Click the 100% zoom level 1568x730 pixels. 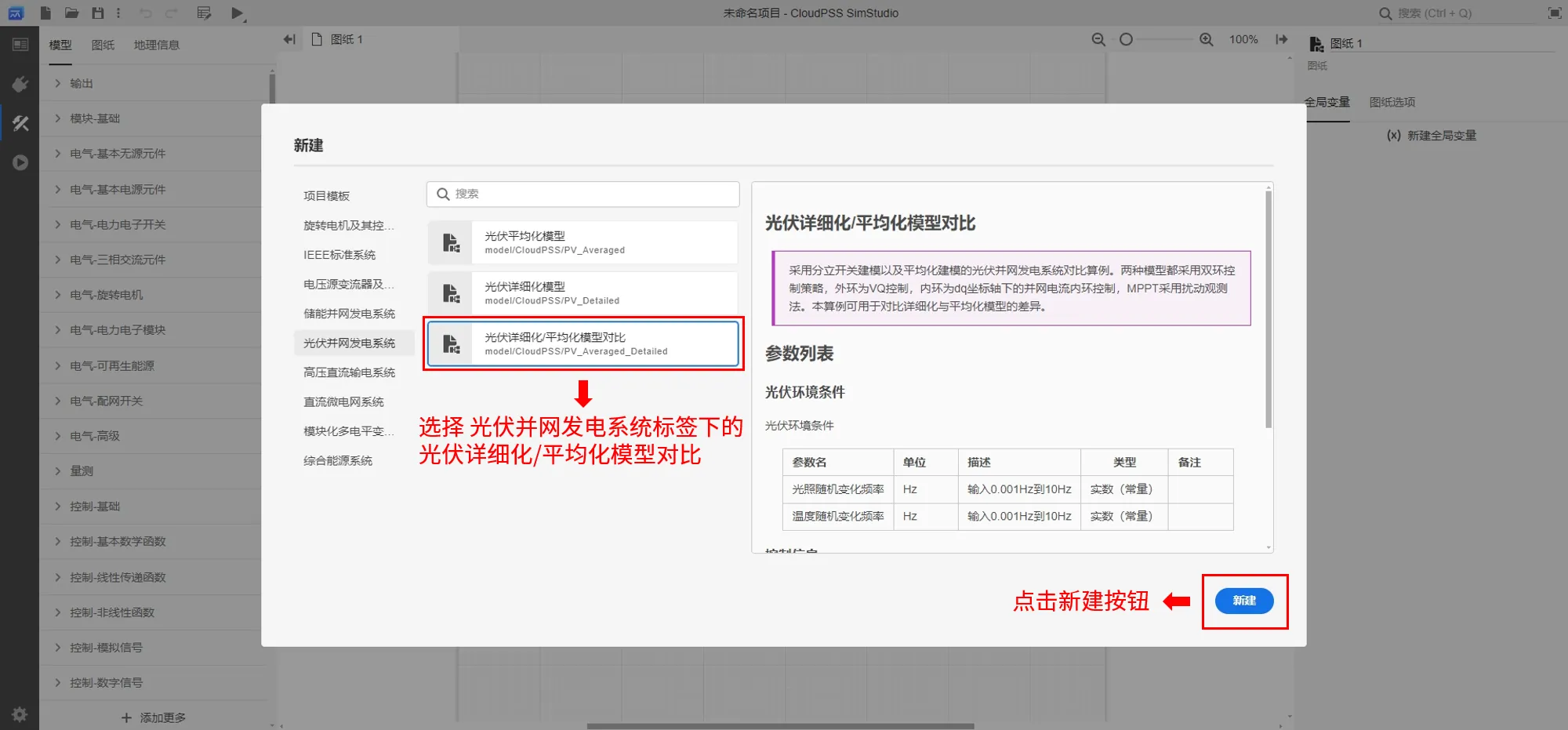(x=1243, y=39)
